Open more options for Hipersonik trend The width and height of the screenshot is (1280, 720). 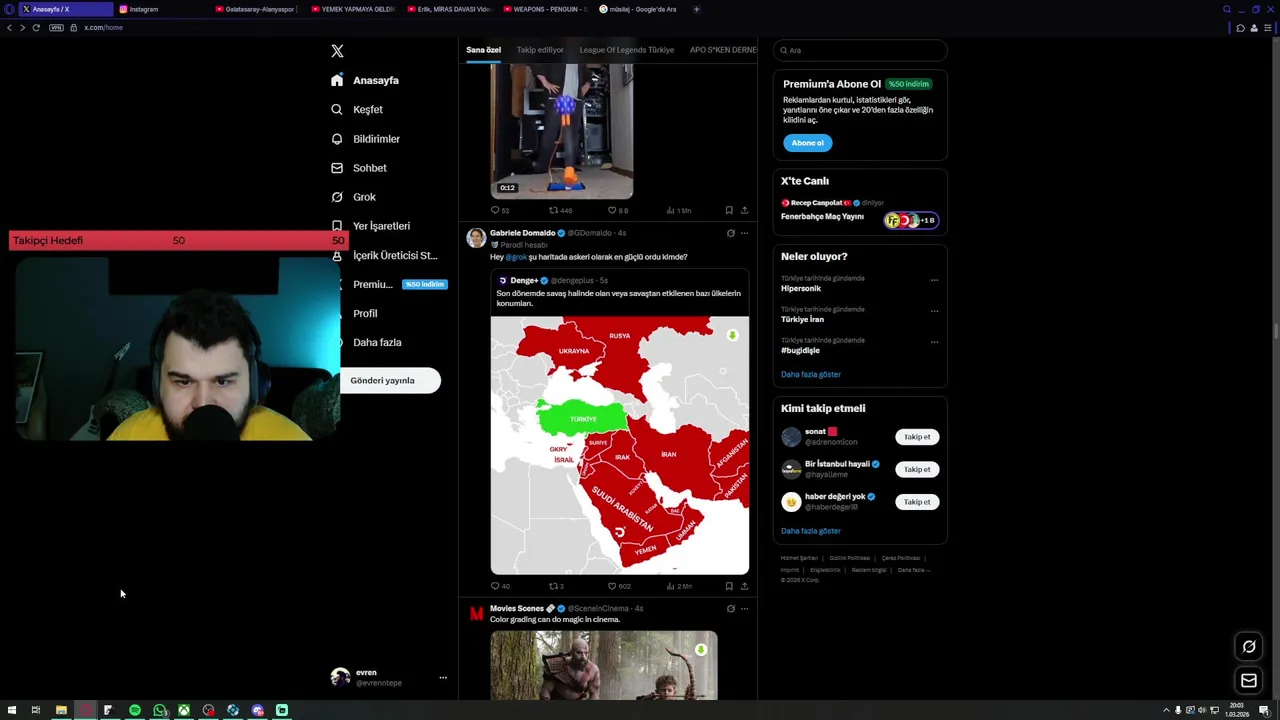click(934, 280)
